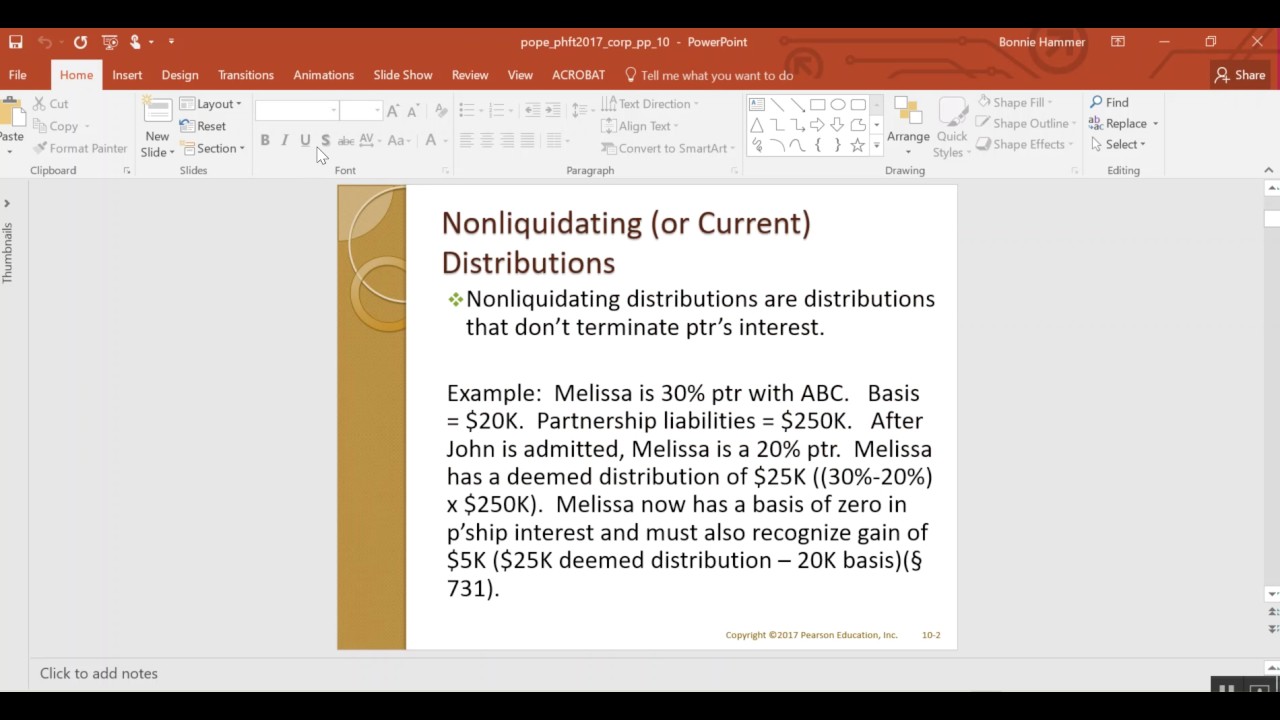Viewport: 1280px width, 720px height.
Task: Clear all formatting icon
Action: point(441,111)
